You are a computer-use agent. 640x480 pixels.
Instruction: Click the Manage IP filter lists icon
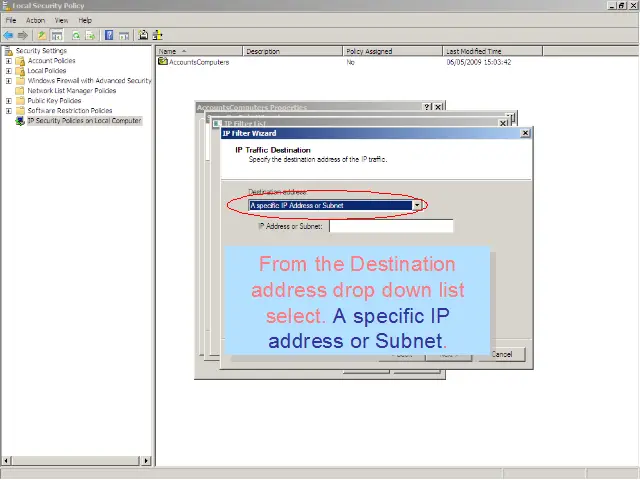[158, 35]
